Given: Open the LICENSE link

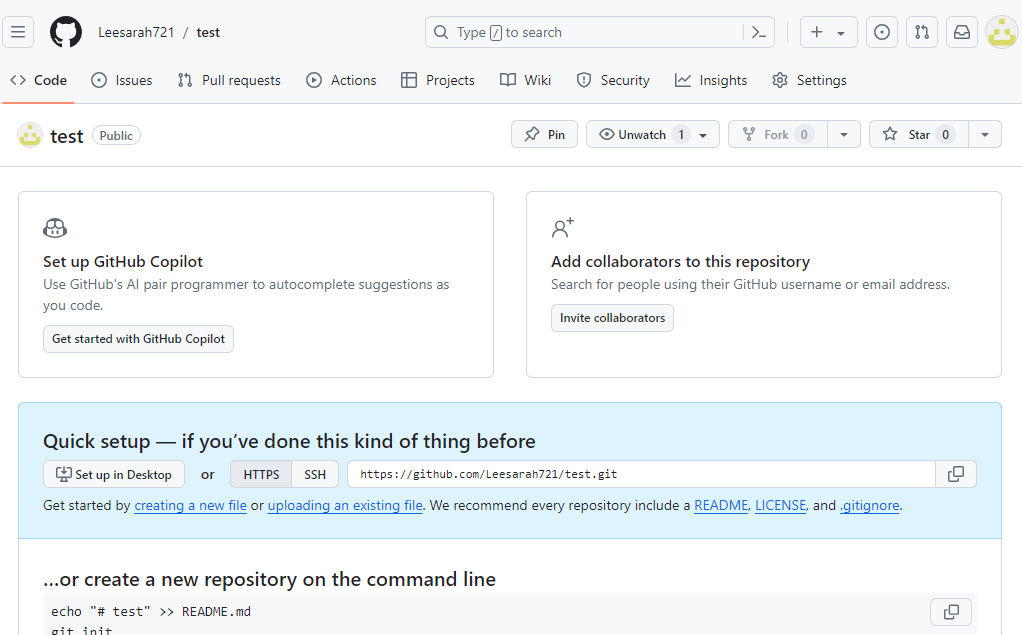Looking at the screenshot, I should 780,505.
